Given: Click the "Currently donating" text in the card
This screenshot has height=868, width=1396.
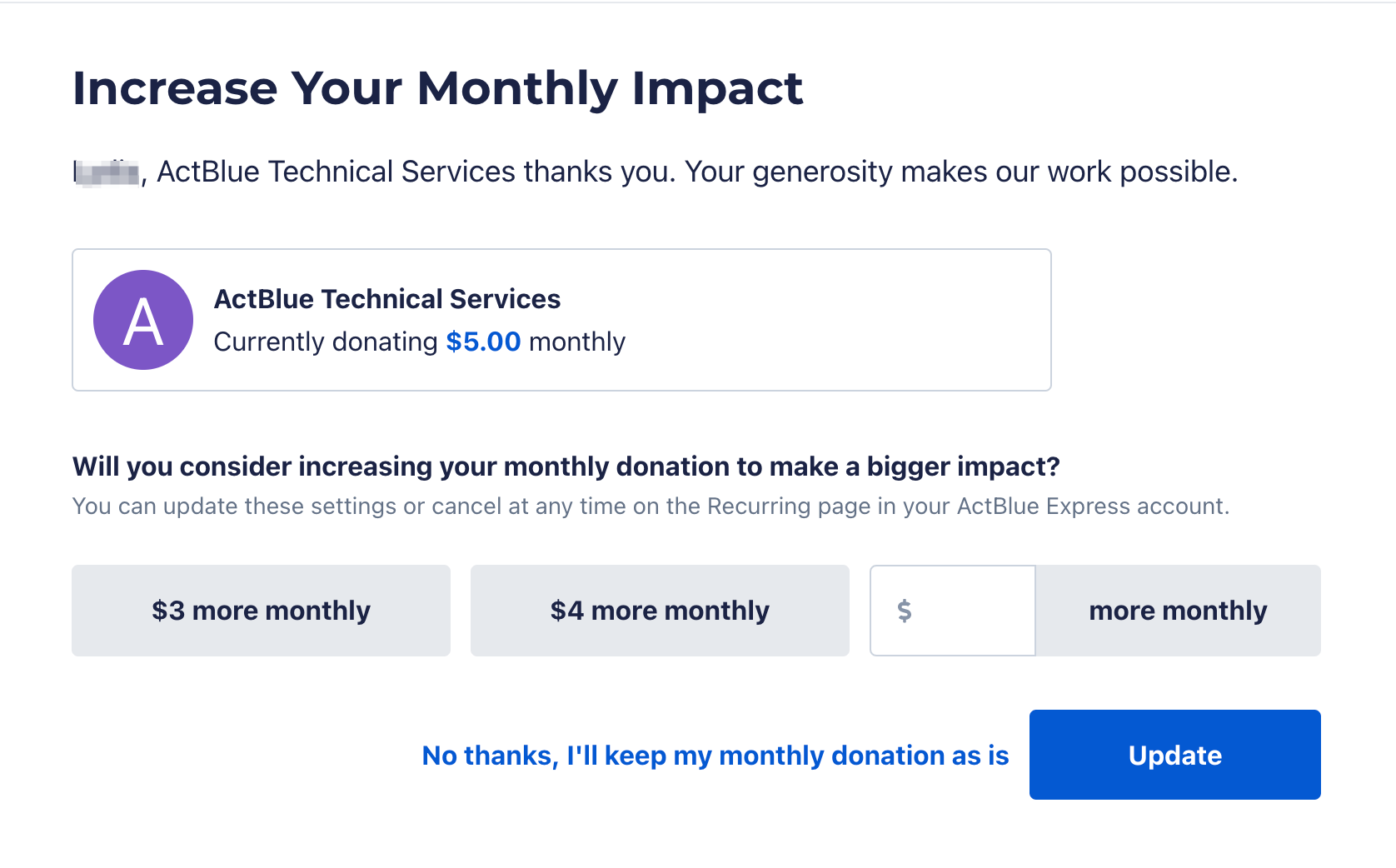Looking at the screenshot, I should click(325, 342).
